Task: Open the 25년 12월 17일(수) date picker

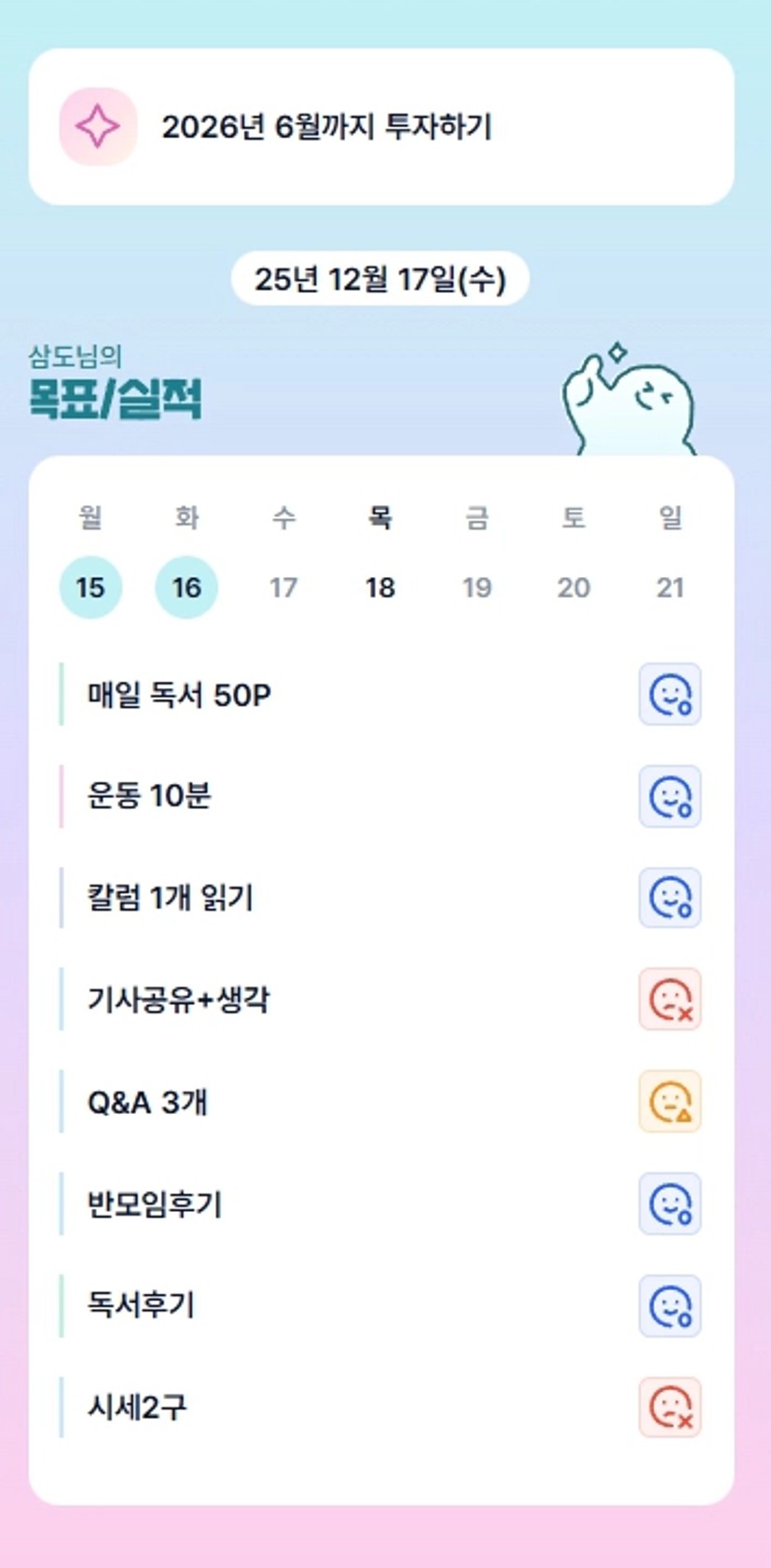Action: (x=380, y=279)
